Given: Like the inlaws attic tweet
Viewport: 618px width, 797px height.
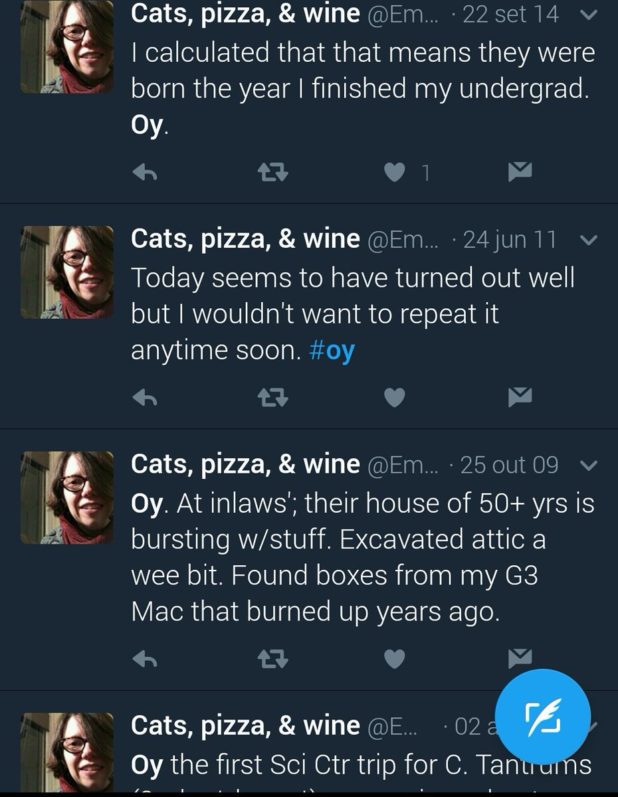Looking at the screenshot, I should pyautogui.click(x=395, y=658).
